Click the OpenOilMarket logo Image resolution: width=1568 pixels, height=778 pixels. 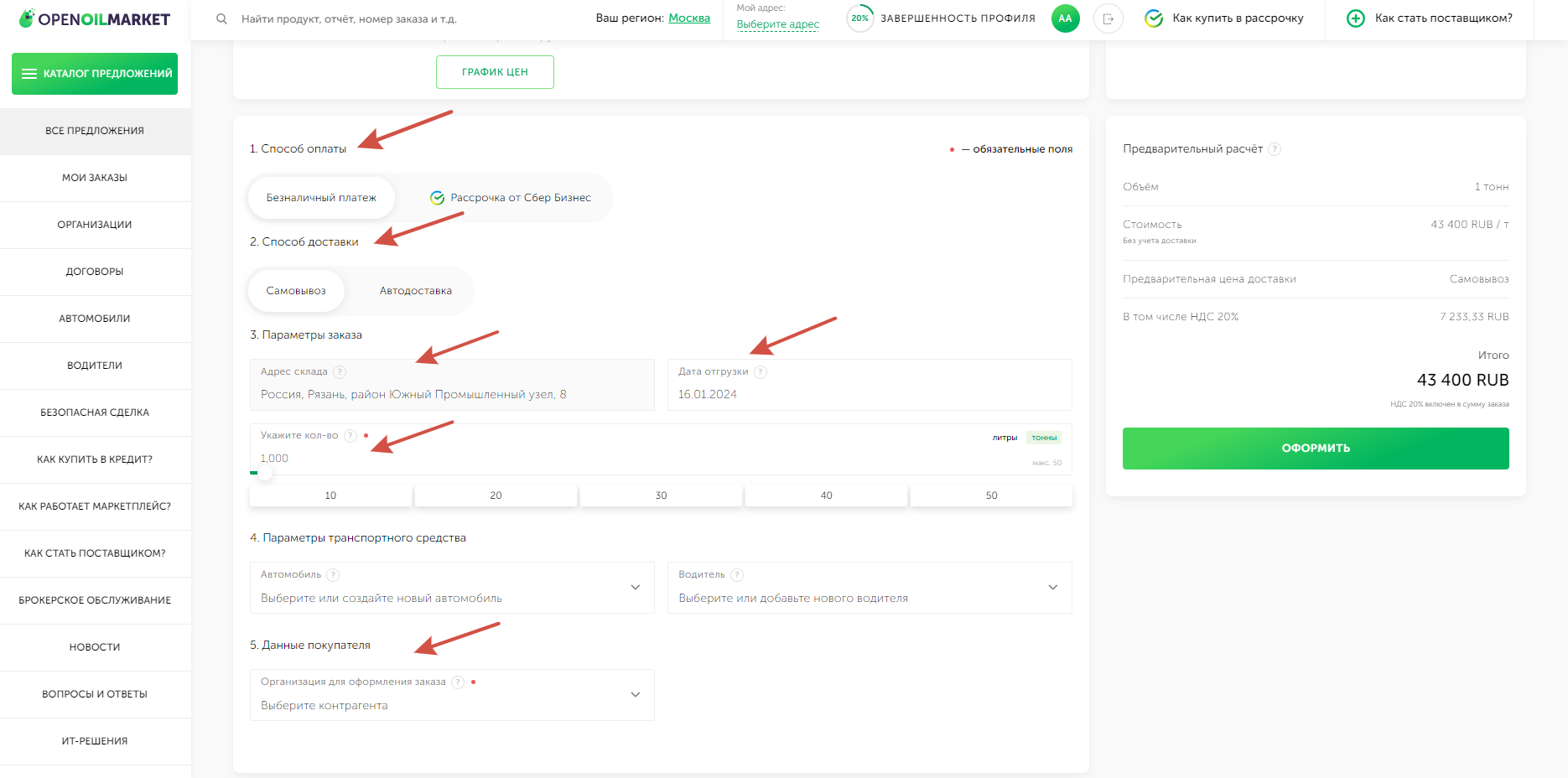95,18
